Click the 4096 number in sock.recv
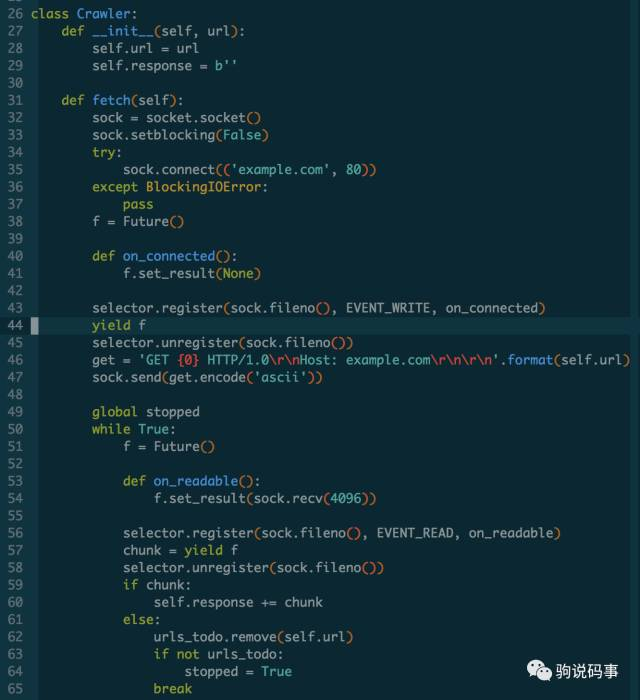 point(346,498)
